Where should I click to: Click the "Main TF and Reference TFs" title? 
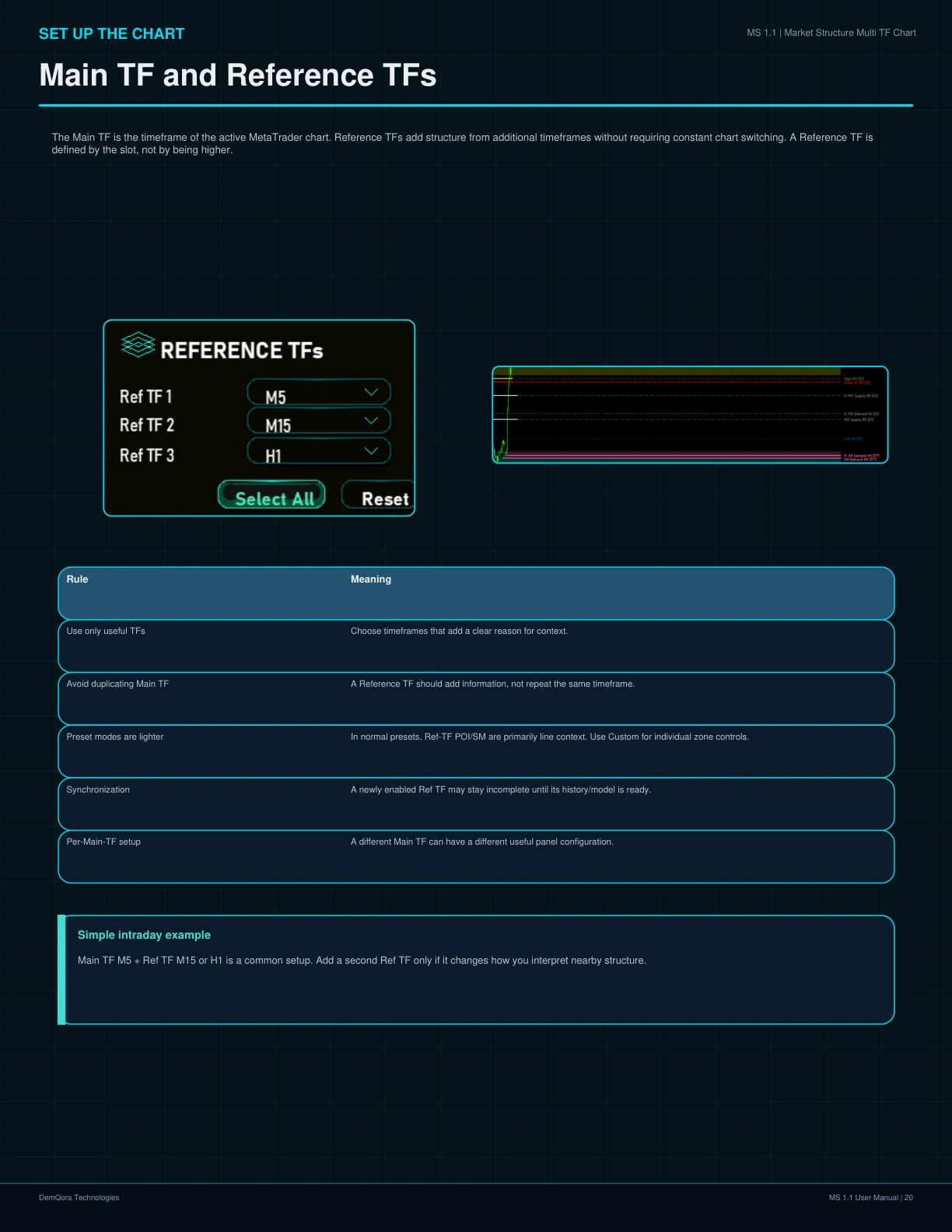(237, 75)
